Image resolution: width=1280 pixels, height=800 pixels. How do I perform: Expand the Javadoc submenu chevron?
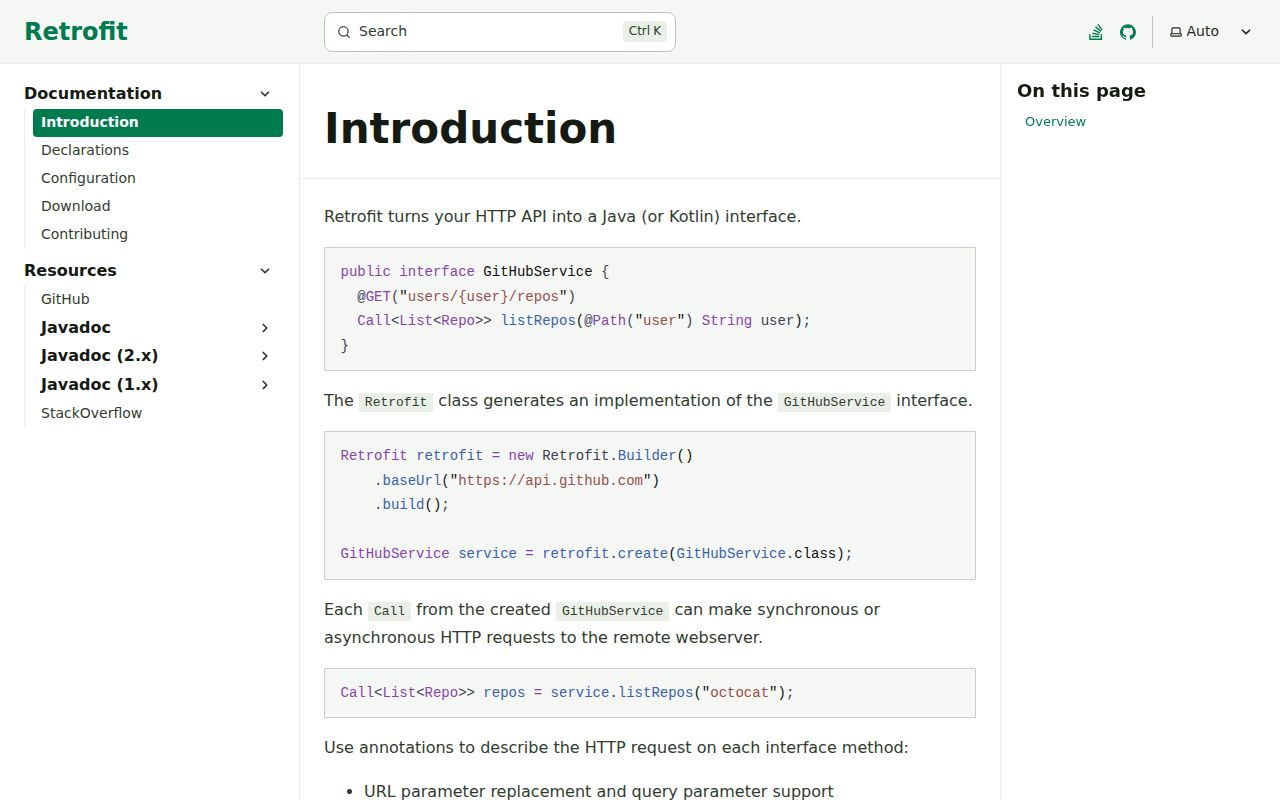point(265,328)
